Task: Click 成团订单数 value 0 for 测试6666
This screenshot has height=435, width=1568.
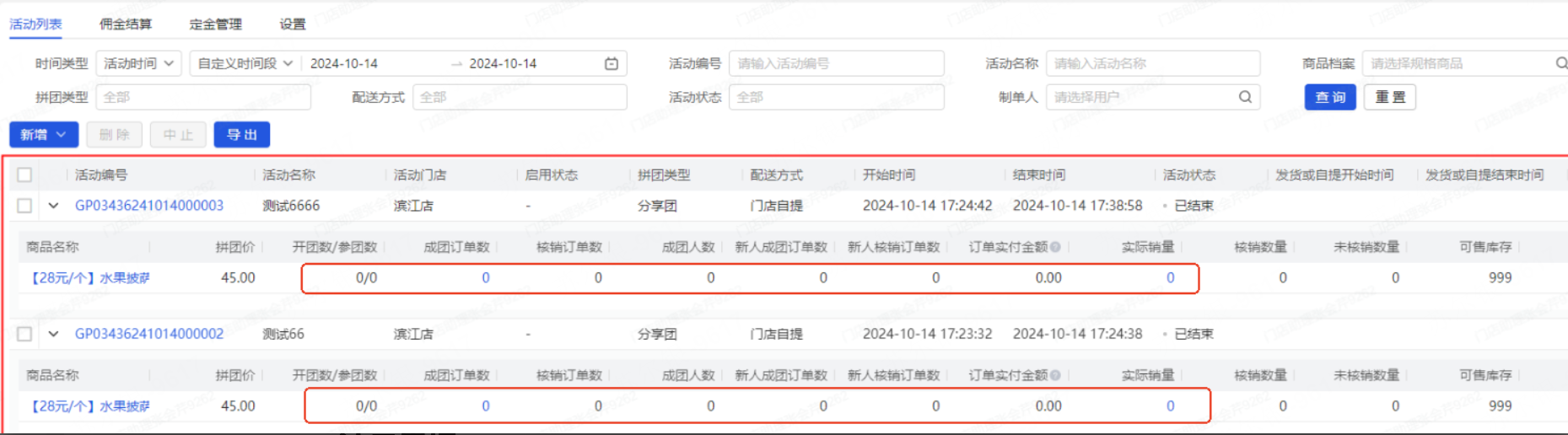Action: coord(486,277)
